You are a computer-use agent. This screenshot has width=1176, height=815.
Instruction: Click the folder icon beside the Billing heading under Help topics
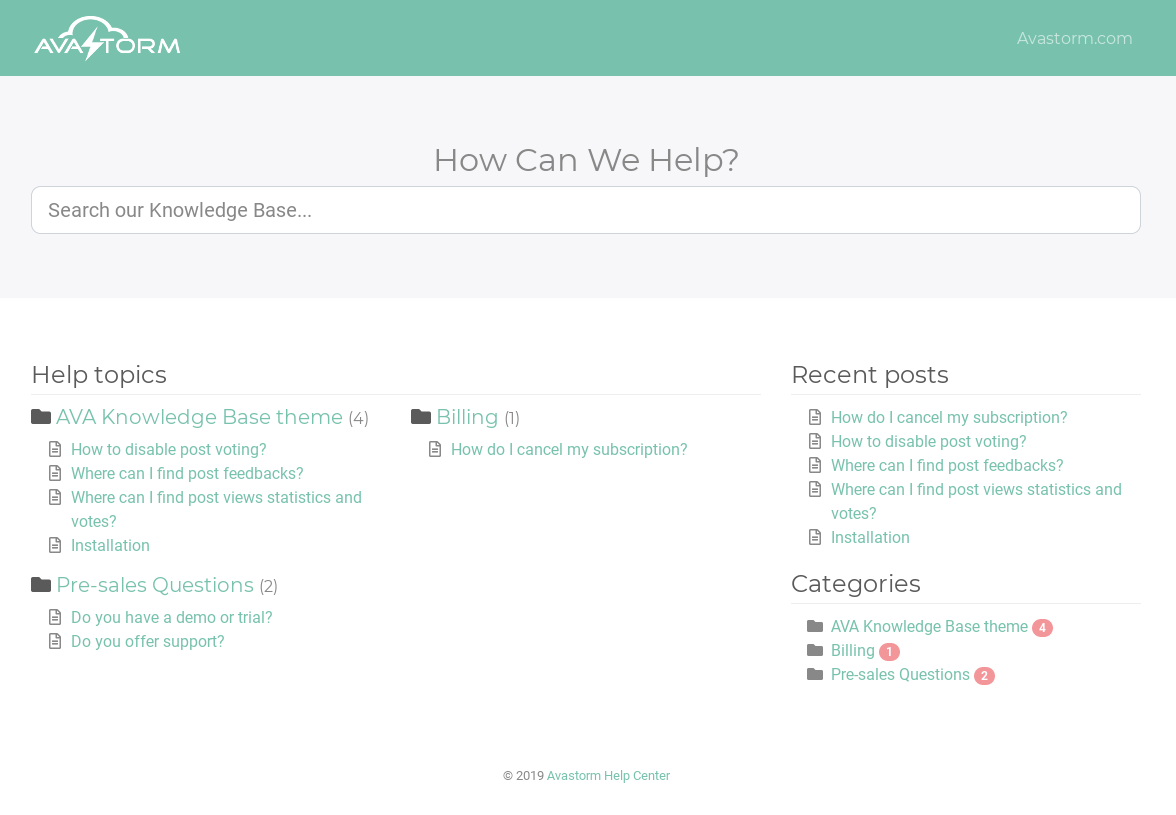point(421,417)
